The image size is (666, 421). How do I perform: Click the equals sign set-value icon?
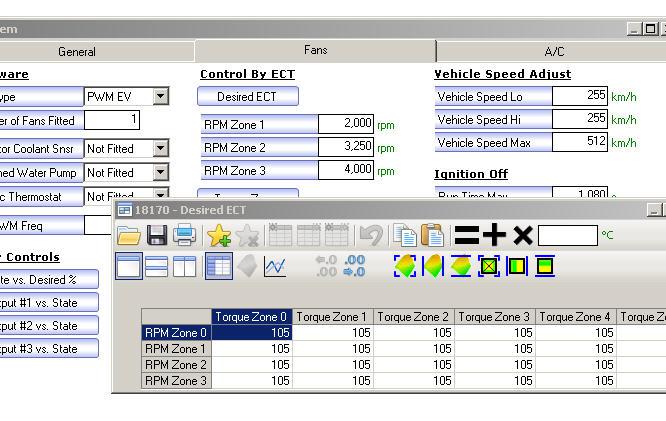pos(466,235)
